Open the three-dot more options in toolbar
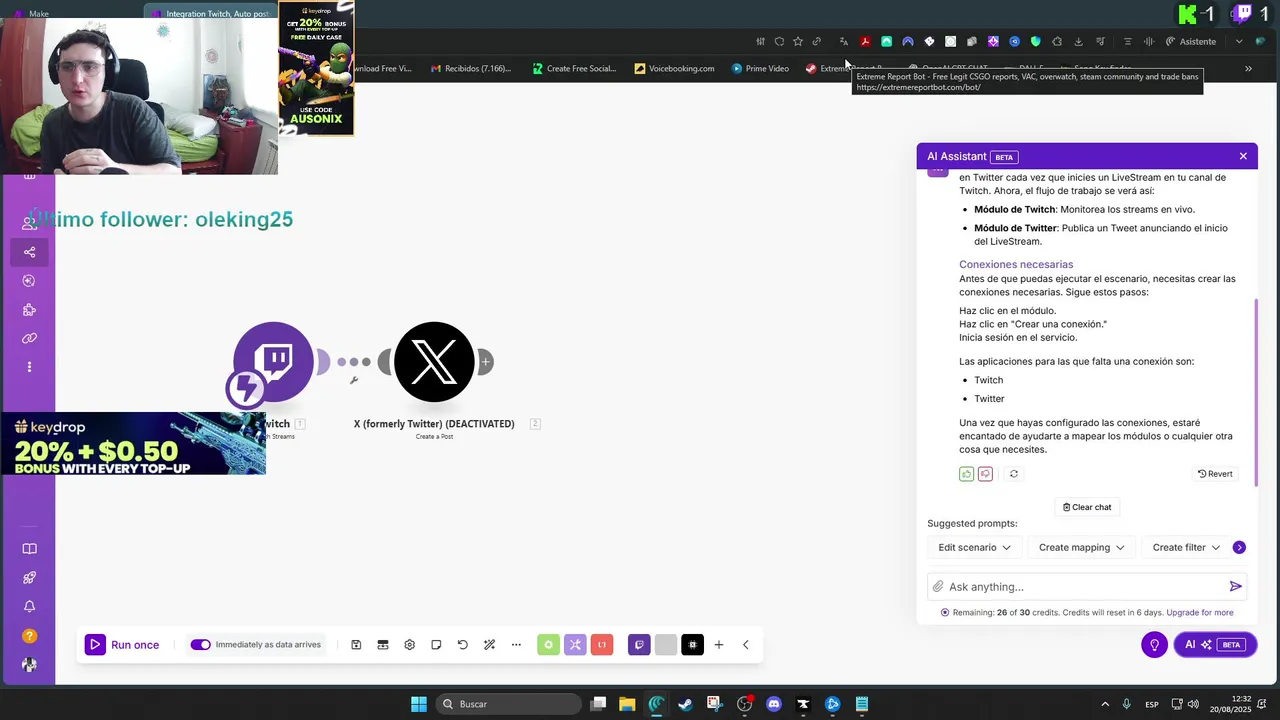 tap(516, 645)
